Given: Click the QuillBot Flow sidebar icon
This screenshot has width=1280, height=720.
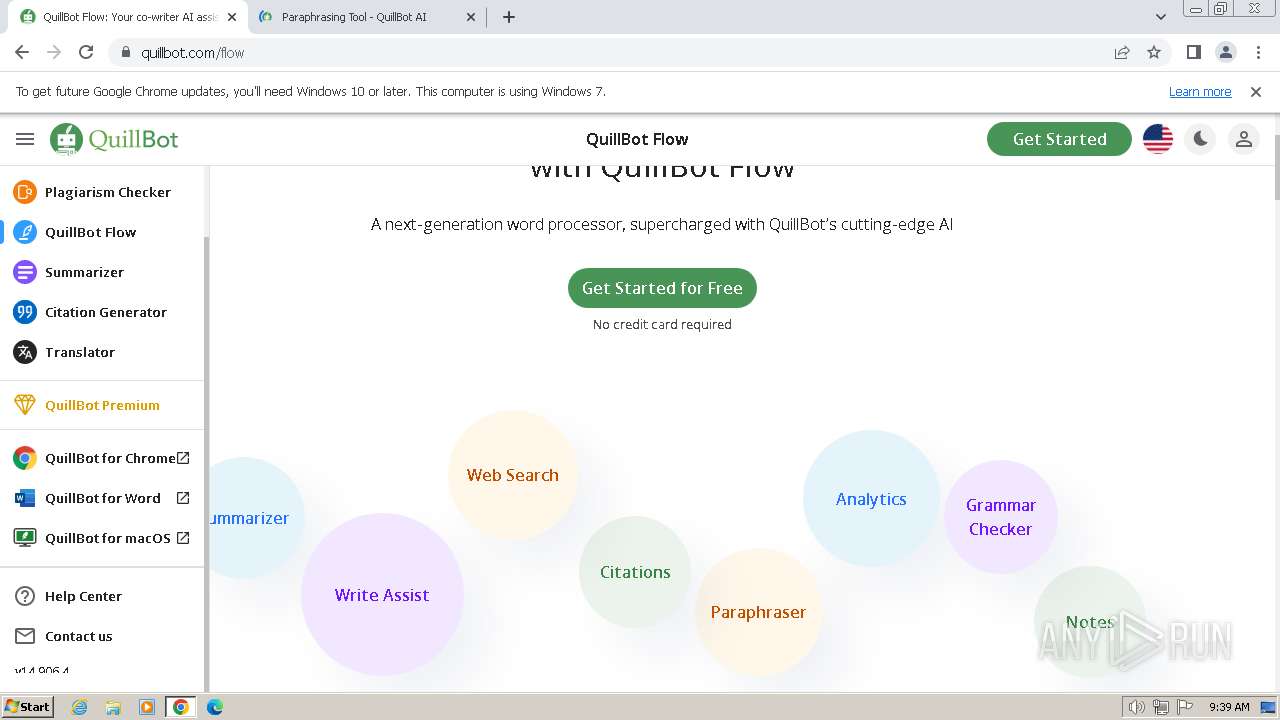Looking at the screenshot, I should pyautogui.click(x=25, y=232).
